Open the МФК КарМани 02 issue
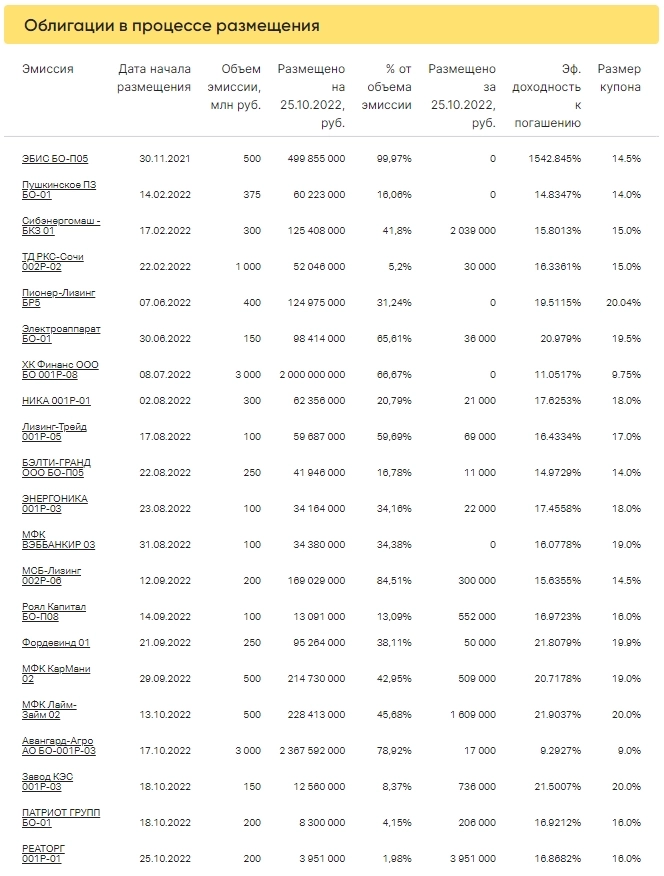This screenshot has height=876, width=664. pos(55,673)
